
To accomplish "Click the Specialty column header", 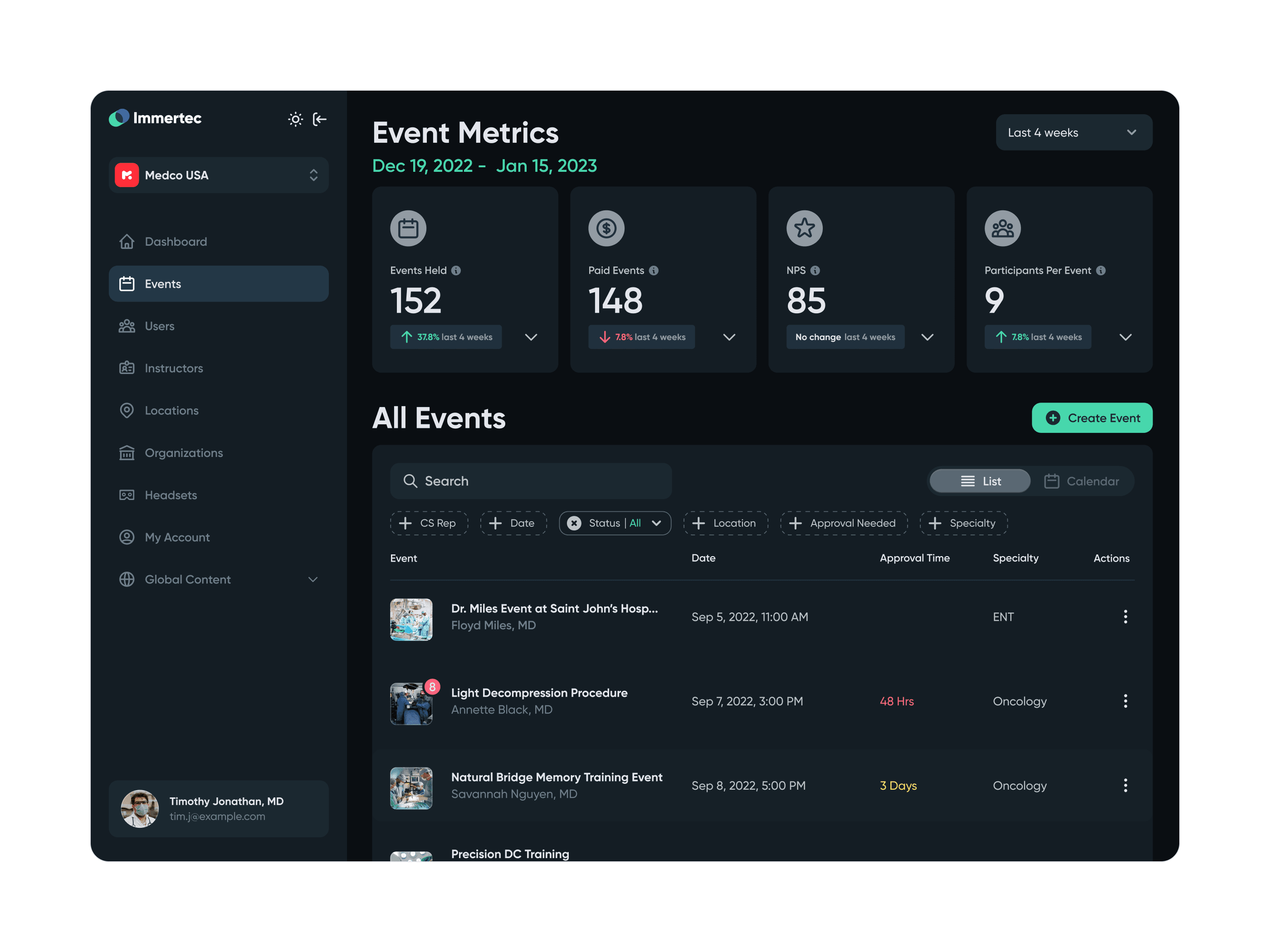I will (1016, 558).
